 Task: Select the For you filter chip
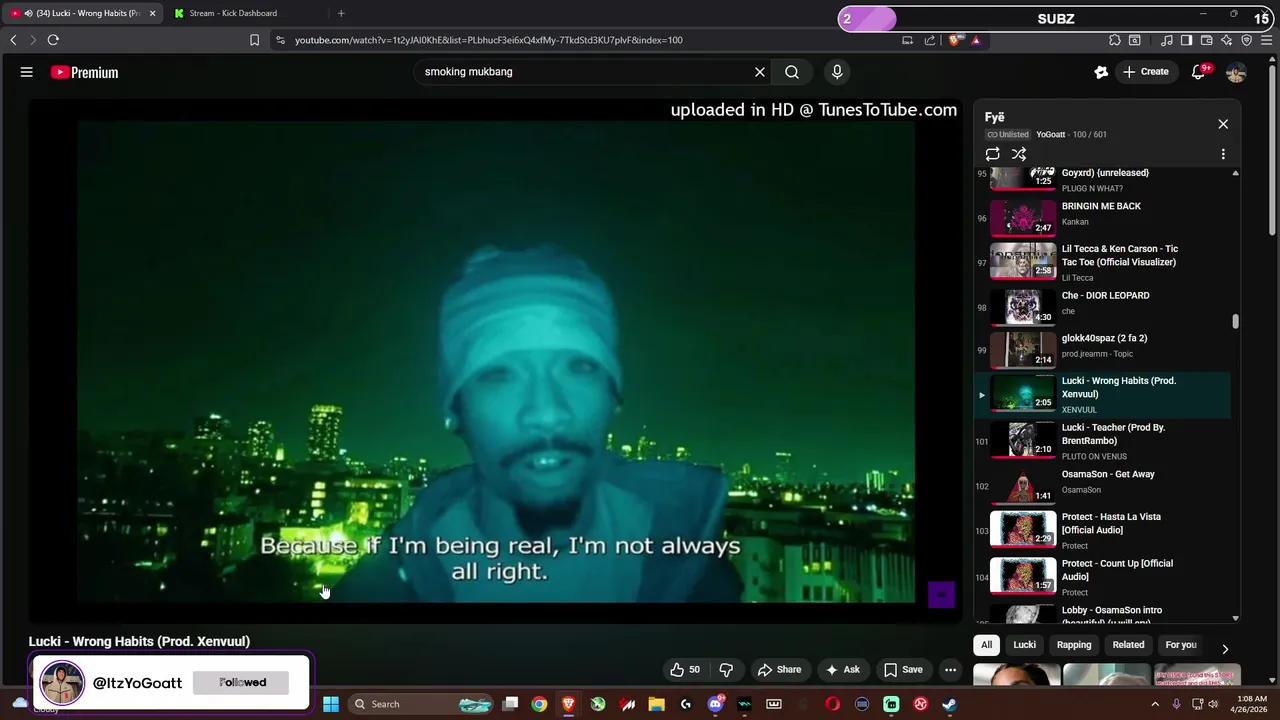[1181, 645]
